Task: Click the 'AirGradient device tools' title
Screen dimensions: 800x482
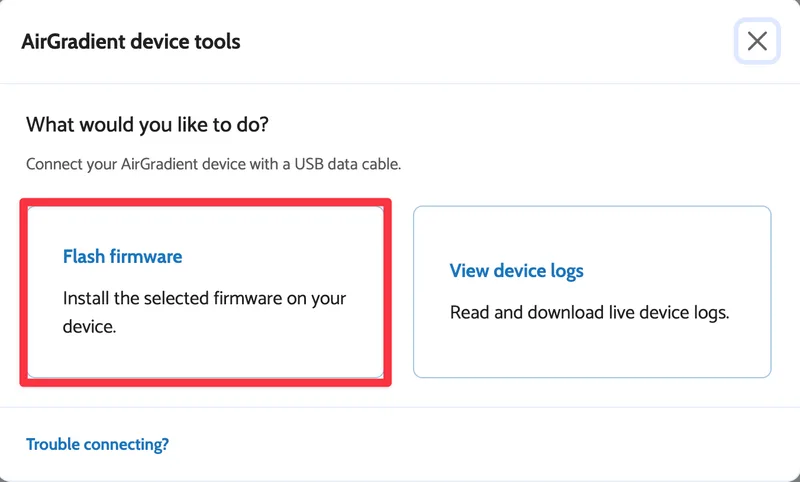Action: tap(131, 41)
